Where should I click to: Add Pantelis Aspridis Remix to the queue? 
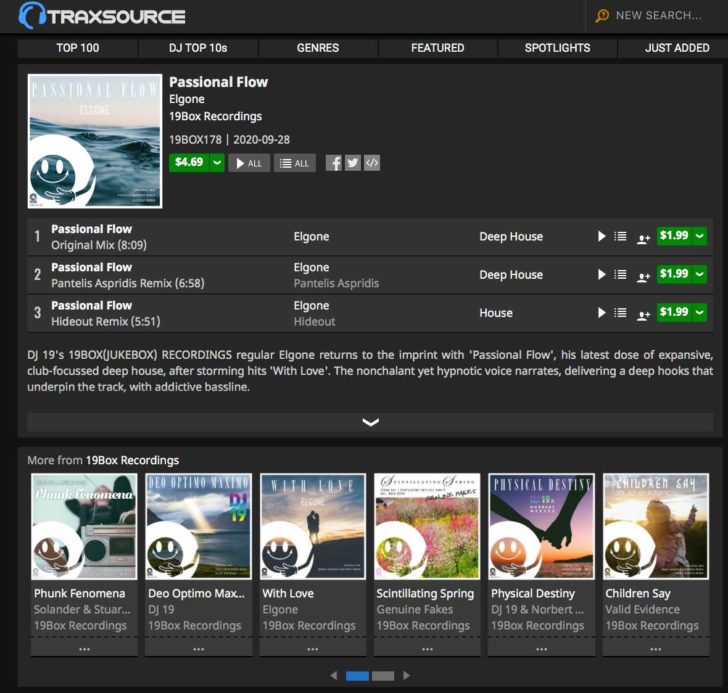(620, 274)
